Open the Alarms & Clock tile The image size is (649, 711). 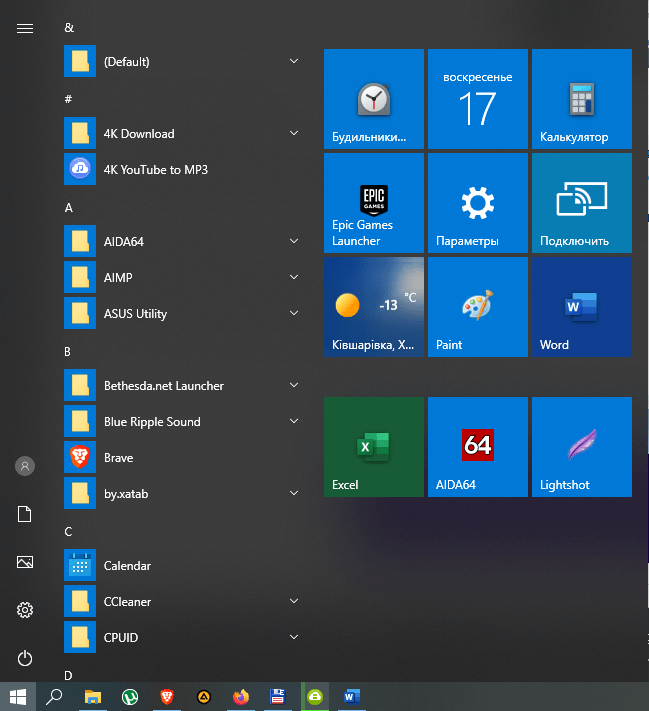tap(374, 99)
